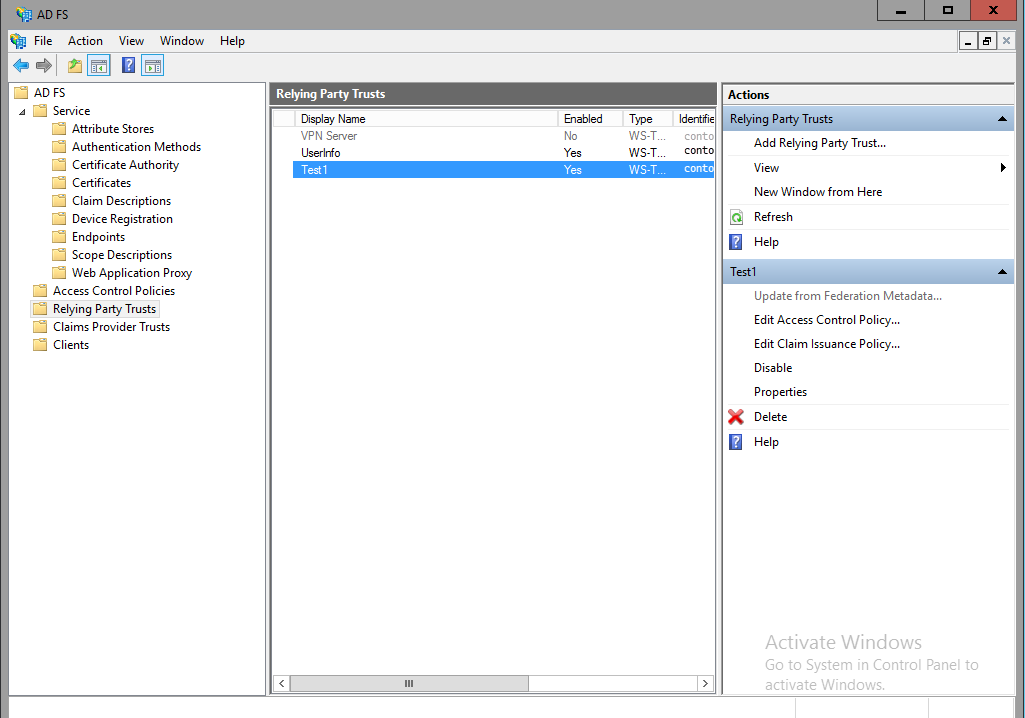Click the Back navigation arrow
Image resolution: width=1025 pixels, height=718 pixels.
[x=21, y=65]
